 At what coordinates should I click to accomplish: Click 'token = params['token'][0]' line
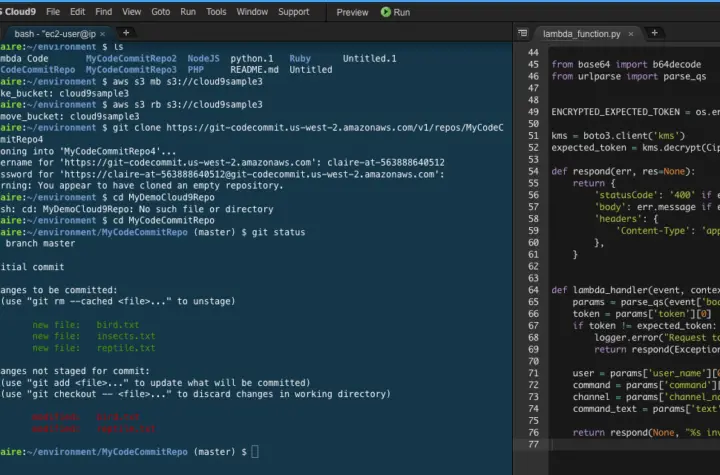tap(641, 314)
